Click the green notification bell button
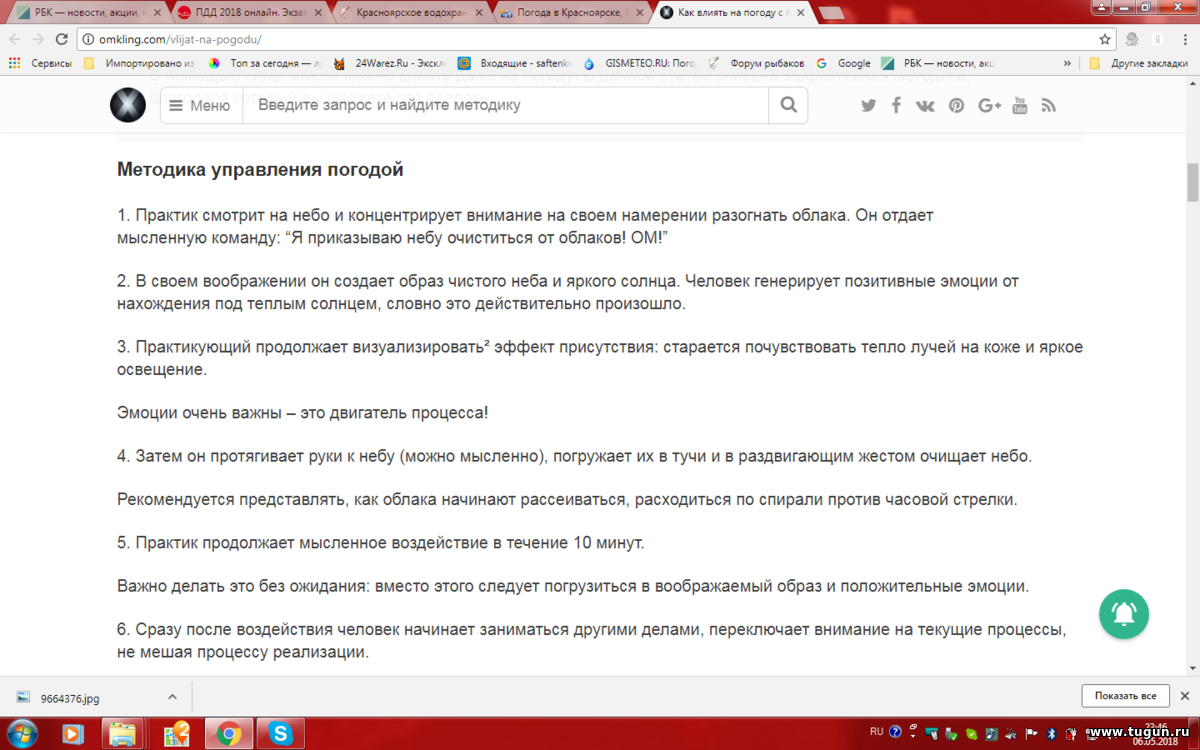 click(1124, 614)
